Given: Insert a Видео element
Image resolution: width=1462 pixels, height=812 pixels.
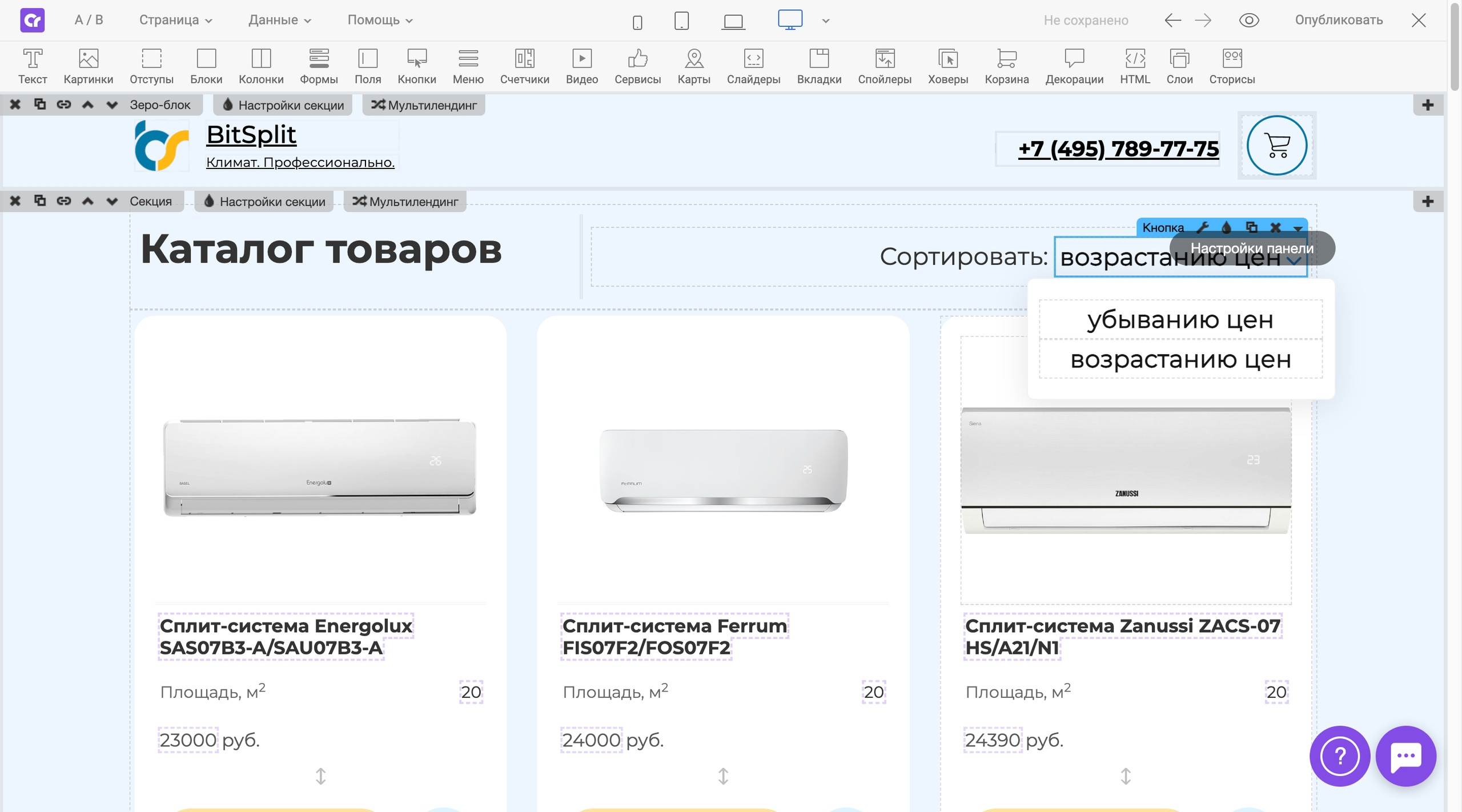Looking at the screenshot, I should tap(582, 66).
